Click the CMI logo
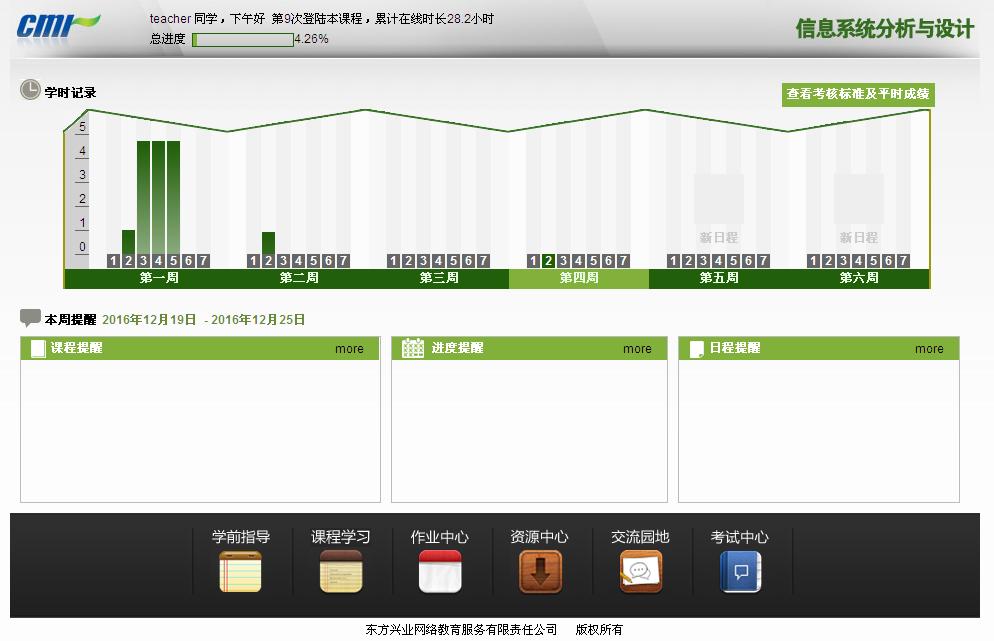The height and width of the screenshot is (641, 994). 58,25
